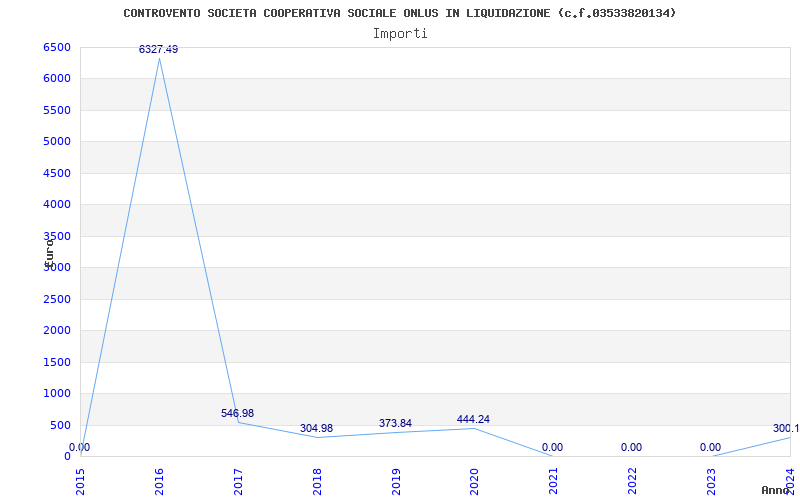Click y-axis value 4500
The height and width of the screenshot is (500, 800).
point(57,173)
